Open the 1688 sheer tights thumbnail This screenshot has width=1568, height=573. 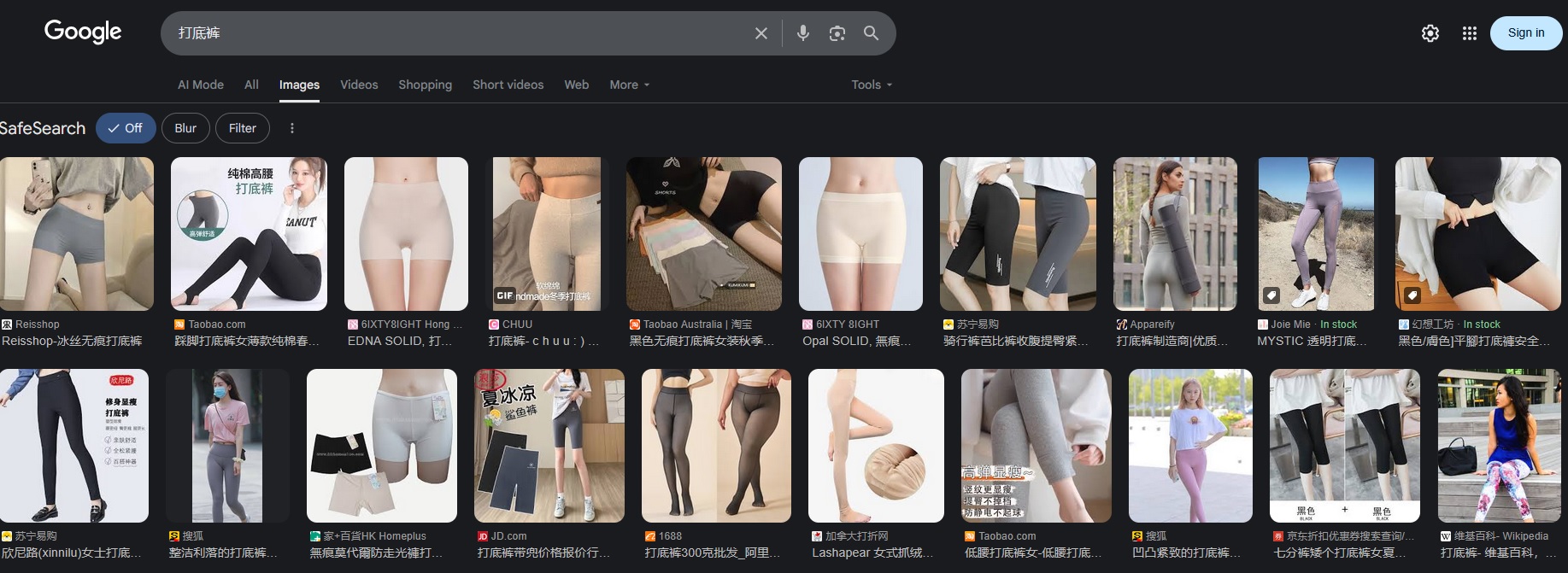point(716,445)
